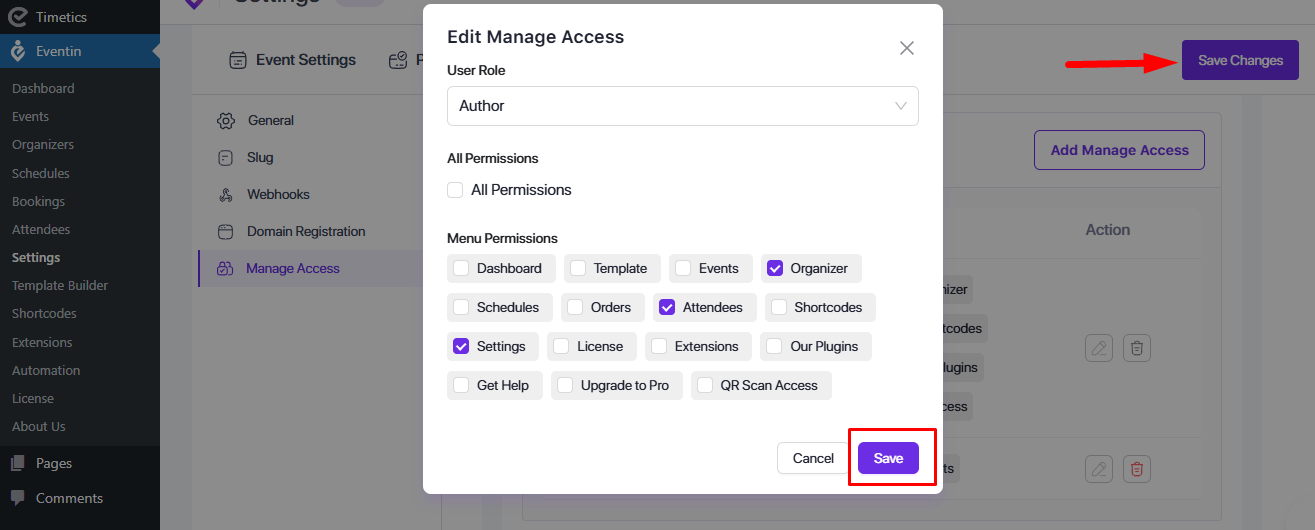Open the Event Settings tab
Image resolution: width=1315 pixels, height=530 pixels.
point(292,60)
